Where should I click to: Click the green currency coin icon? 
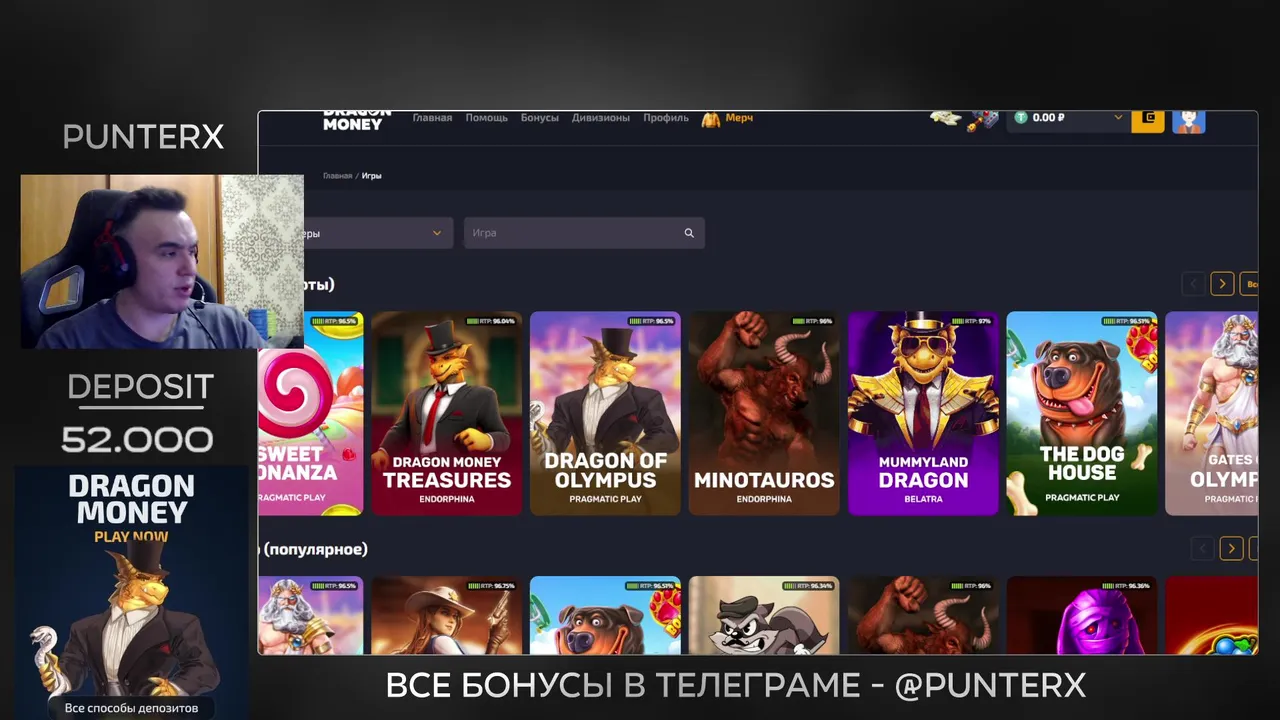(x=1021, y=118)
